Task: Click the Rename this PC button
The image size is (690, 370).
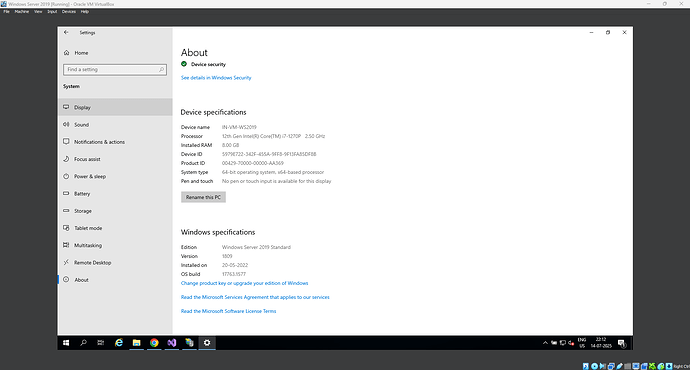Action: (203, 197)
